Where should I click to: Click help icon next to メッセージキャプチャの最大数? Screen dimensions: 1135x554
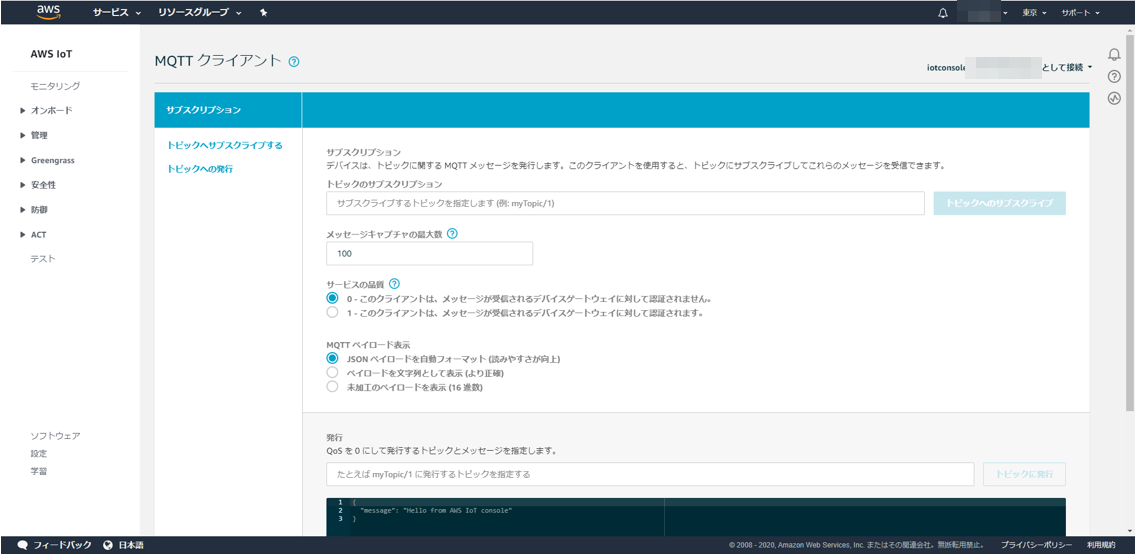click(453, 233)
